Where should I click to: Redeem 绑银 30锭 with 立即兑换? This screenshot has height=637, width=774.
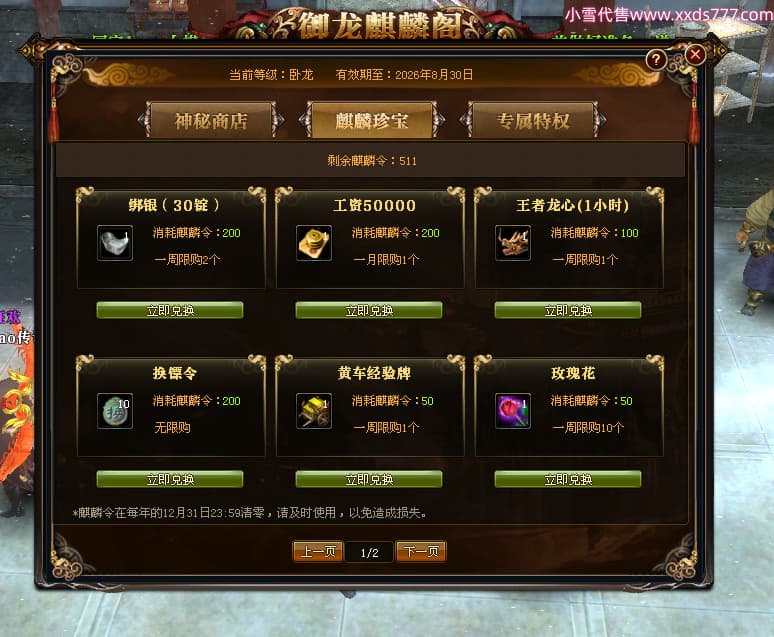click(170, 310)
